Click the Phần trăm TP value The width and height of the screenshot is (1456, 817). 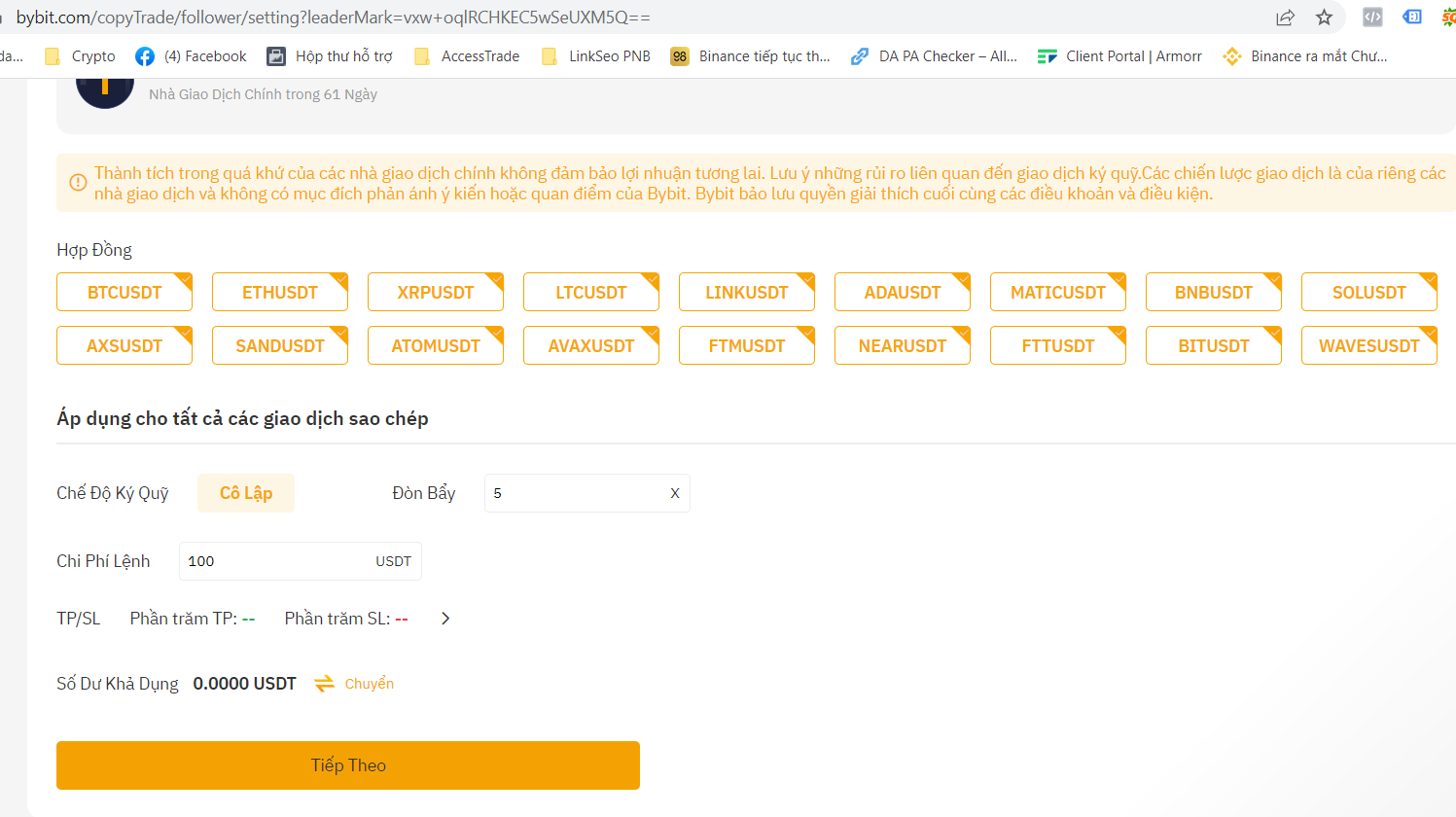[248, 619]
